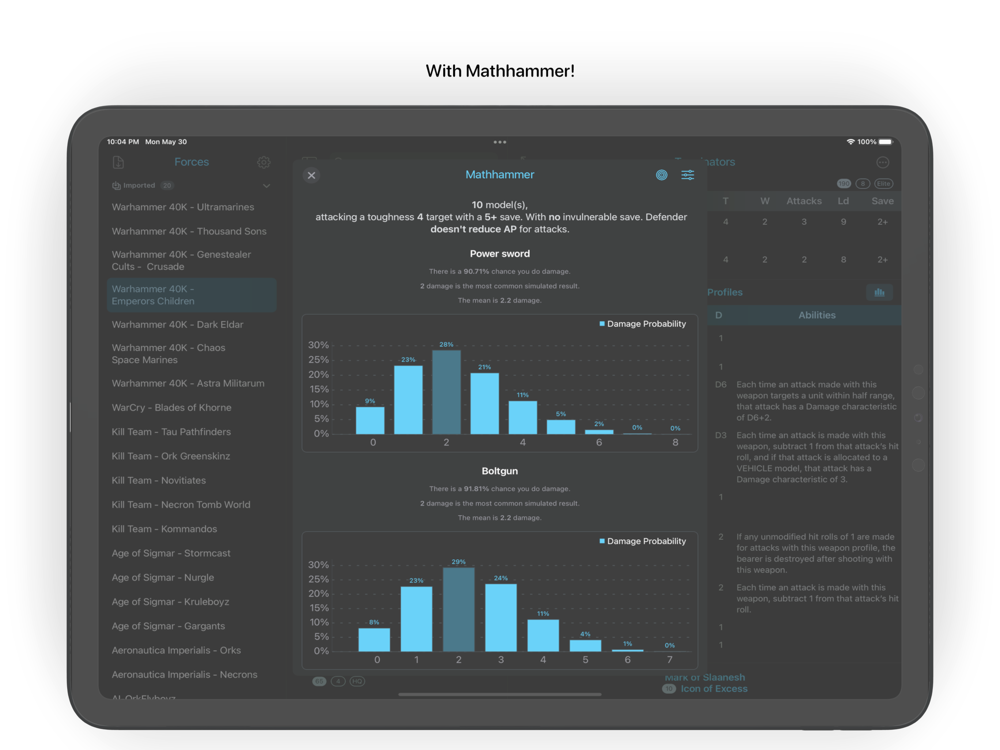Tap the Profiles section label
The width and height of the screenshot is (1000, 750).
coord(725,292)
